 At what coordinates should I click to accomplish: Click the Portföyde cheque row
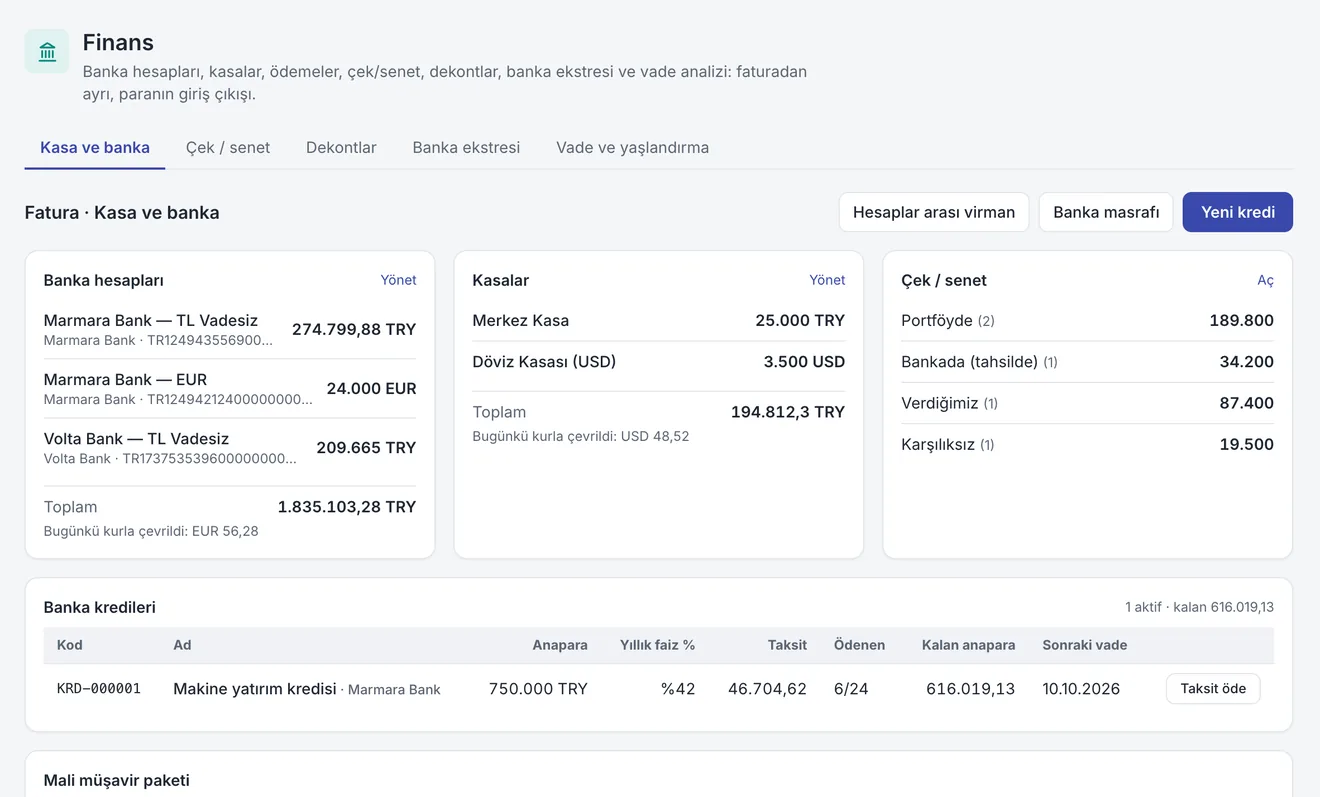1088,320
